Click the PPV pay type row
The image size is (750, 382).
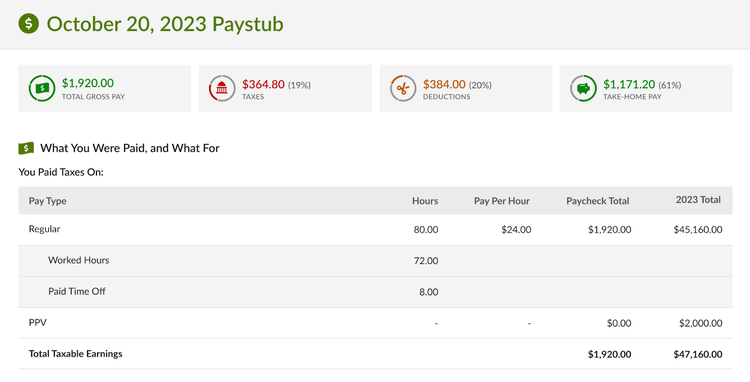[375, 323]
